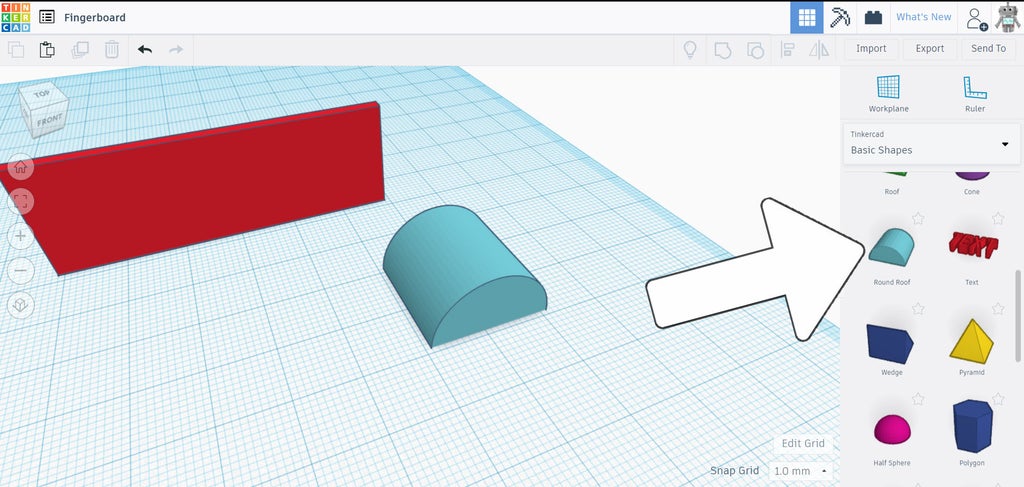Image resolution: width=1024 pixels, height=487 pixels.
Task: Select the teal round roof on workplane
Action: click(464, 276)
